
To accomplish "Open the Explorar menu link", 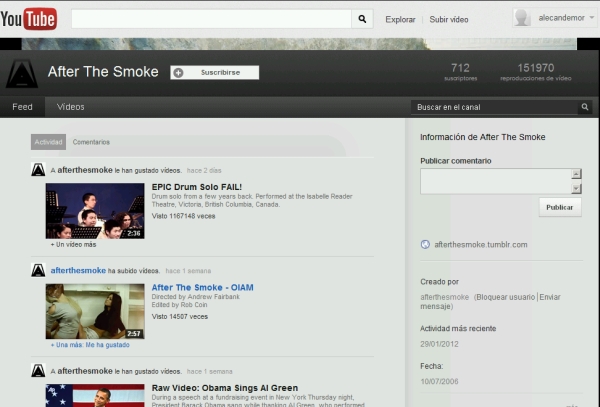I will (400, 20).
